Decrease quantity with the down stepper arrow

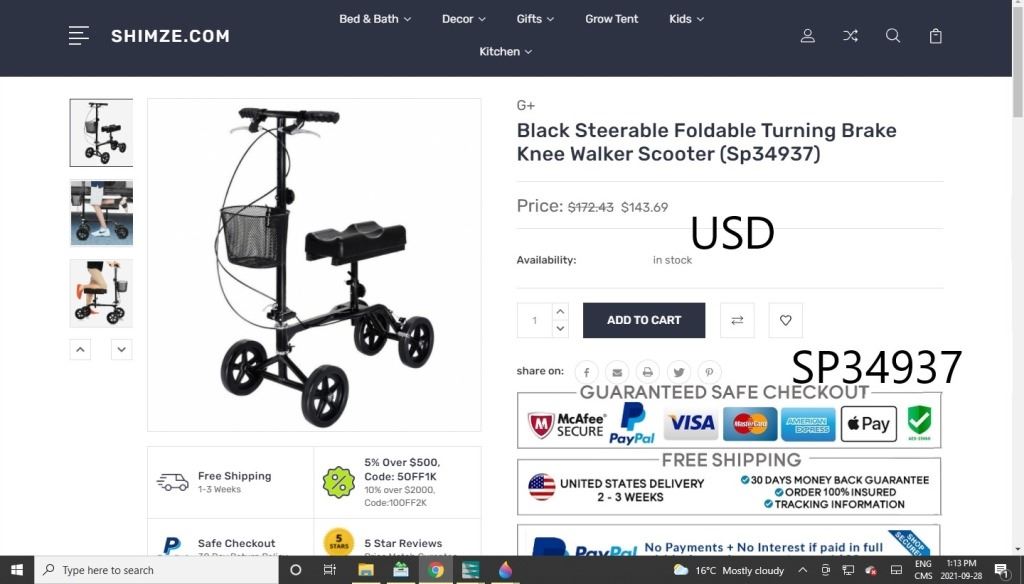pos(560,329)
